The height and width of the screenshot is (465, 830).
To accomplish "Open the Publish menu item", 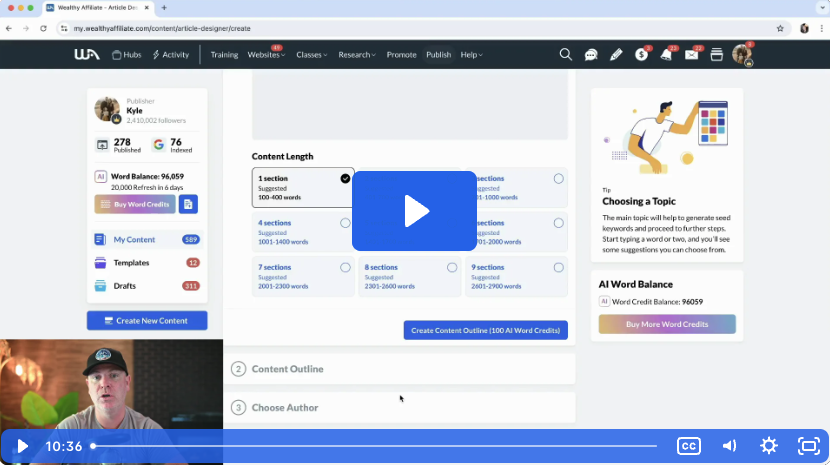I will pos(438,55).
